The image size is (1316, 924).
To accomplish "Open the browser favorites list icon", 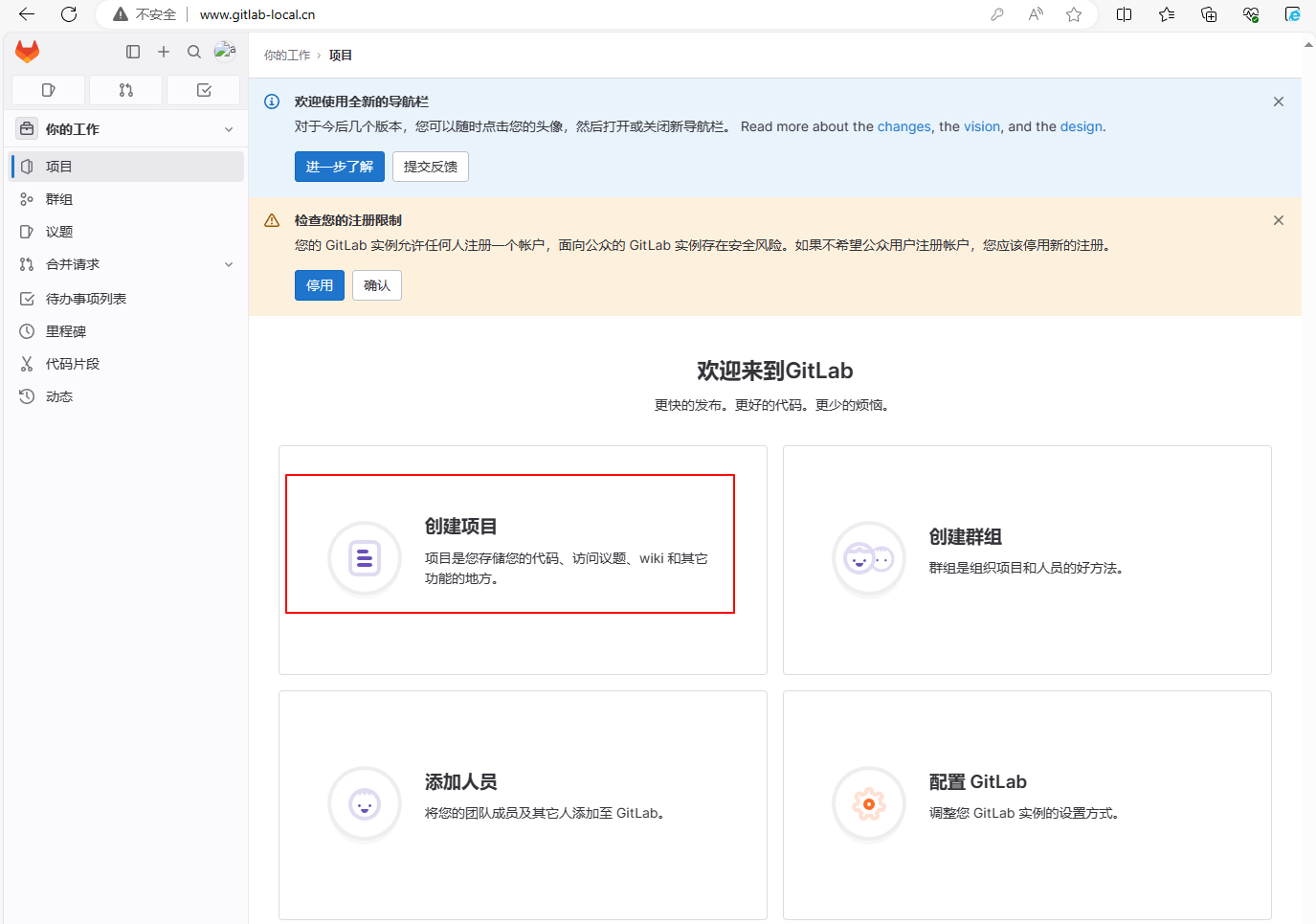I will (1167, 14).
